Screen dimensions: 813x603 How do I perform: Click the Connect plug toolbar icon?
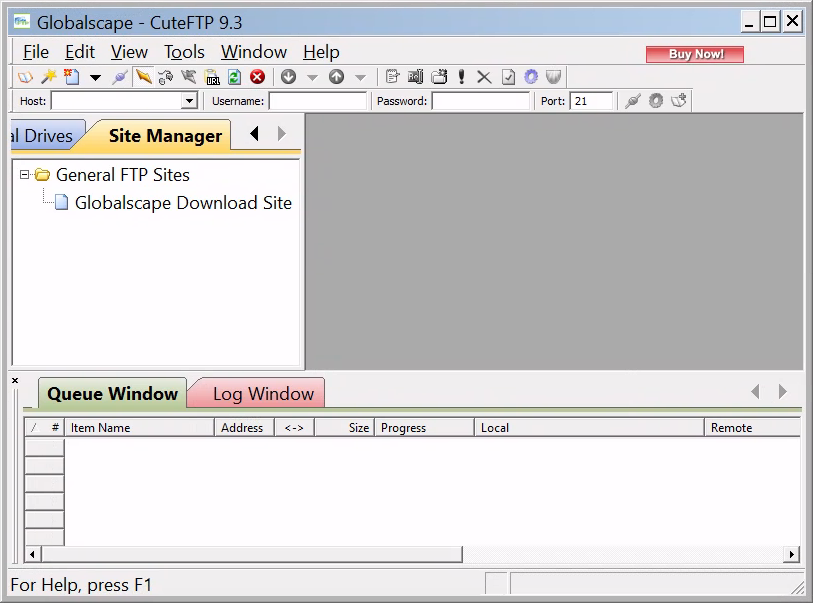pyautogui.click(x=119, y=77)
